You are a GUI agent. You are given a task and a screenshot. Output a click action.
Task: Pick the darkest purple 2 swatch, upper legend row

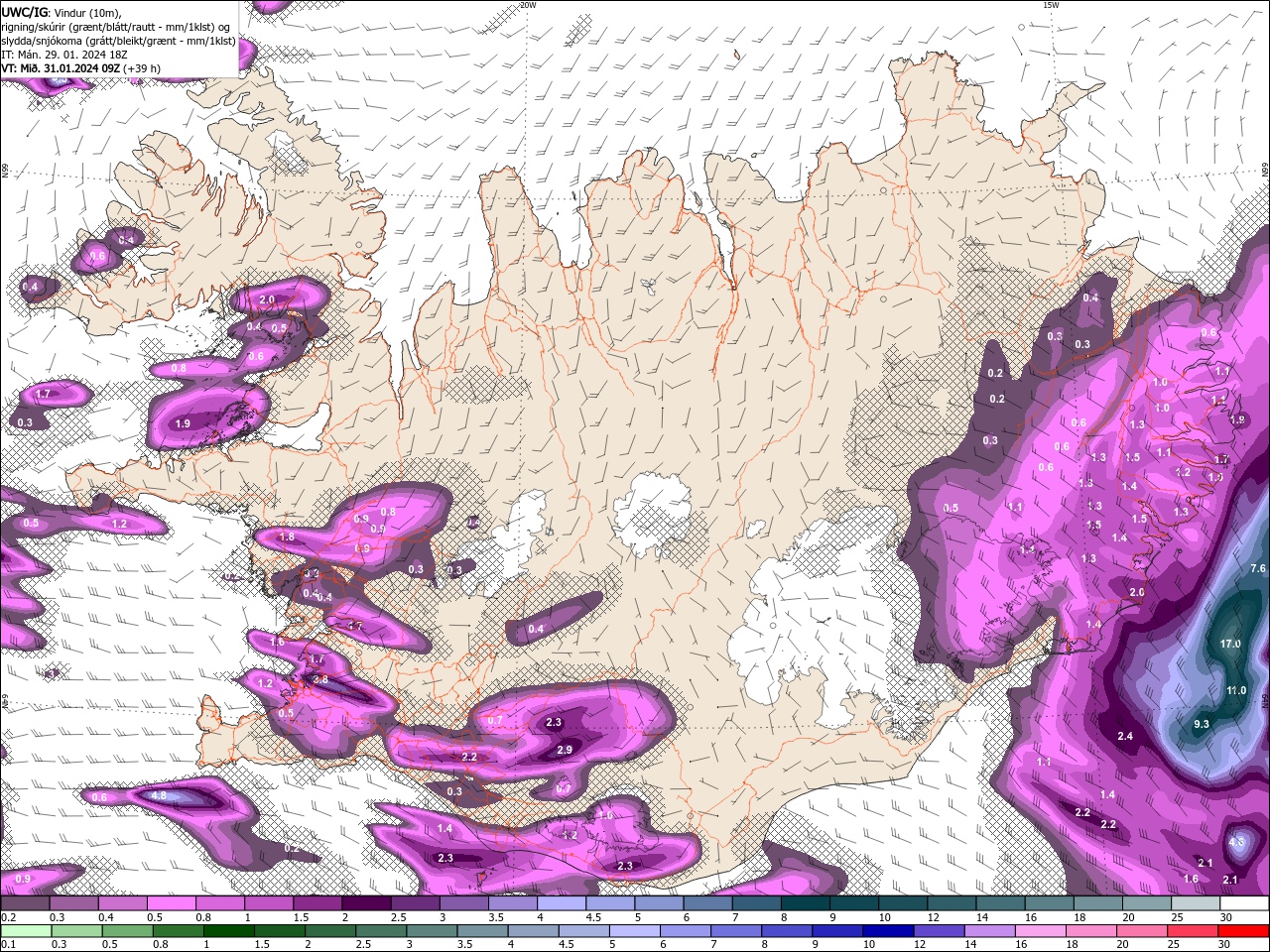[x=366, y=903]
